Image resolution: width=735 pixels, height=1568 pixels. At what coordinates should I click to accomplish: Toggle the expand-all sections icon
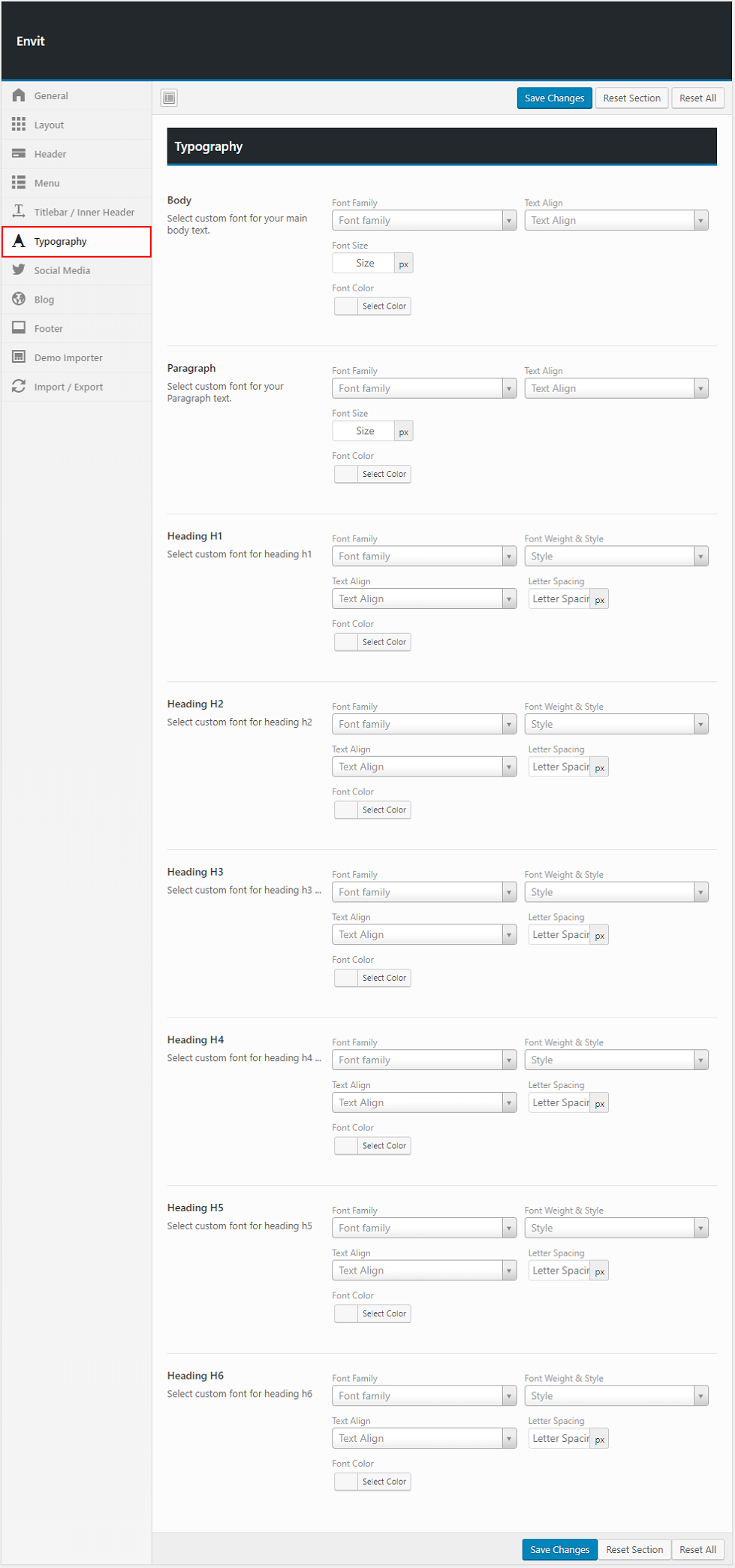[170, 98]
